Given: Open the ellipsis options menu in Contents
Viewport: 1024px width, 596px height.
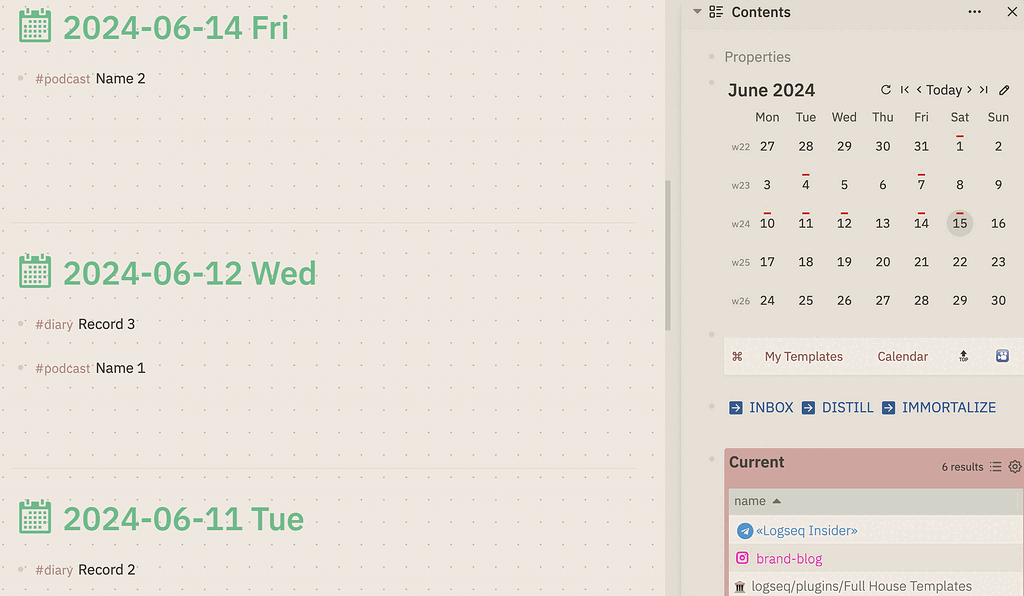Looking at the screenshot, I should coord(977,11).
